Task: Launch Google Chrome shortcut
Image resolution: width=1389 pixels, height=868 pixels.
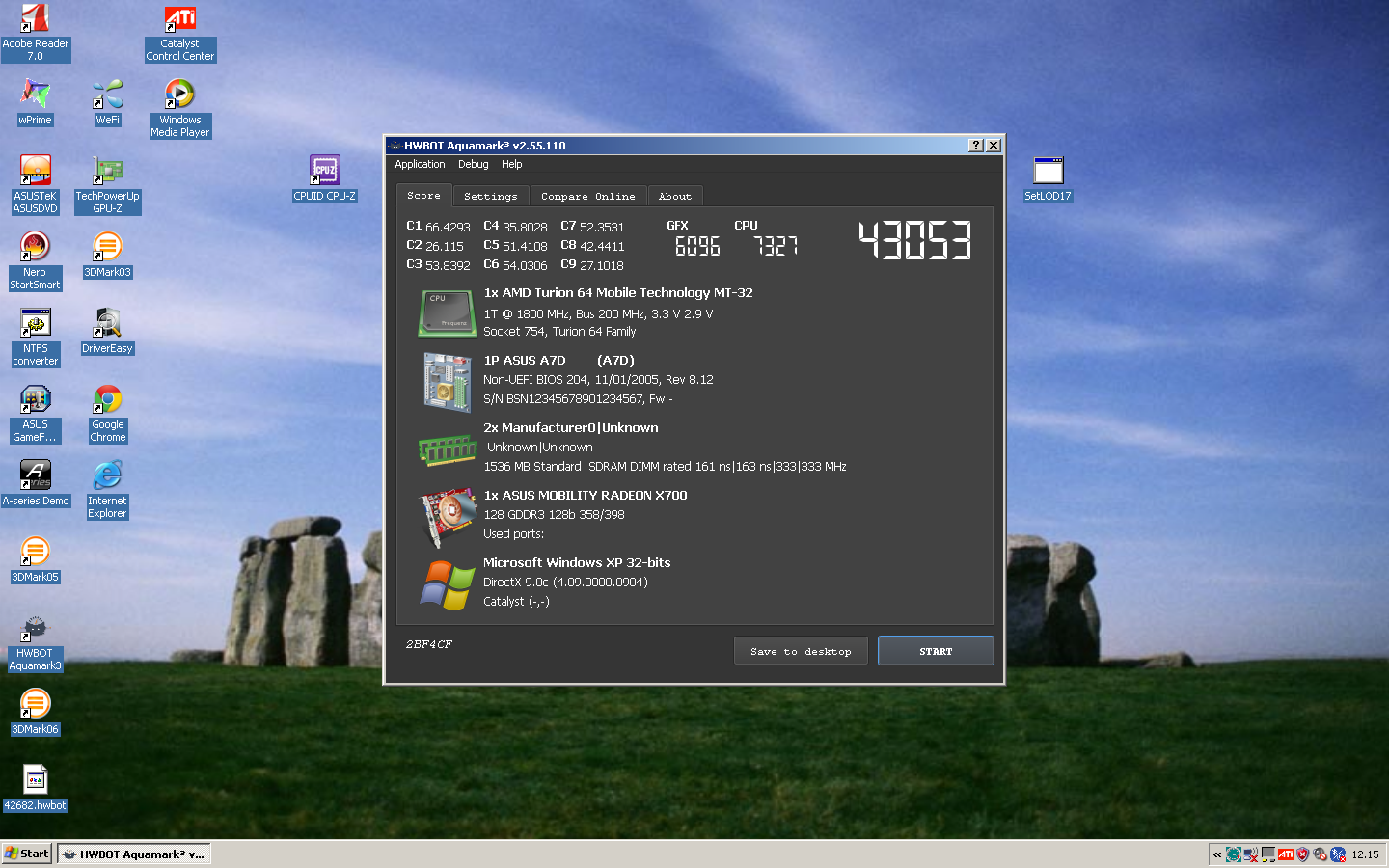Action: click(x=107, y=413)
